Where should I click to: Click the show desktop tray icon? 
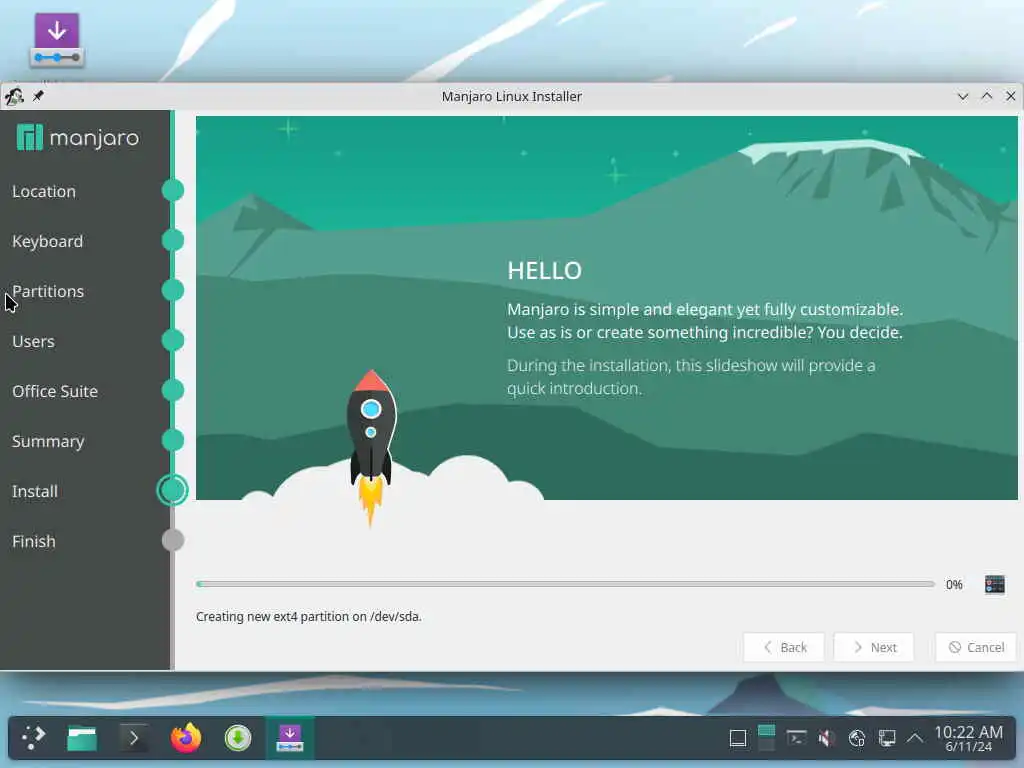click(x=738, y=739)
